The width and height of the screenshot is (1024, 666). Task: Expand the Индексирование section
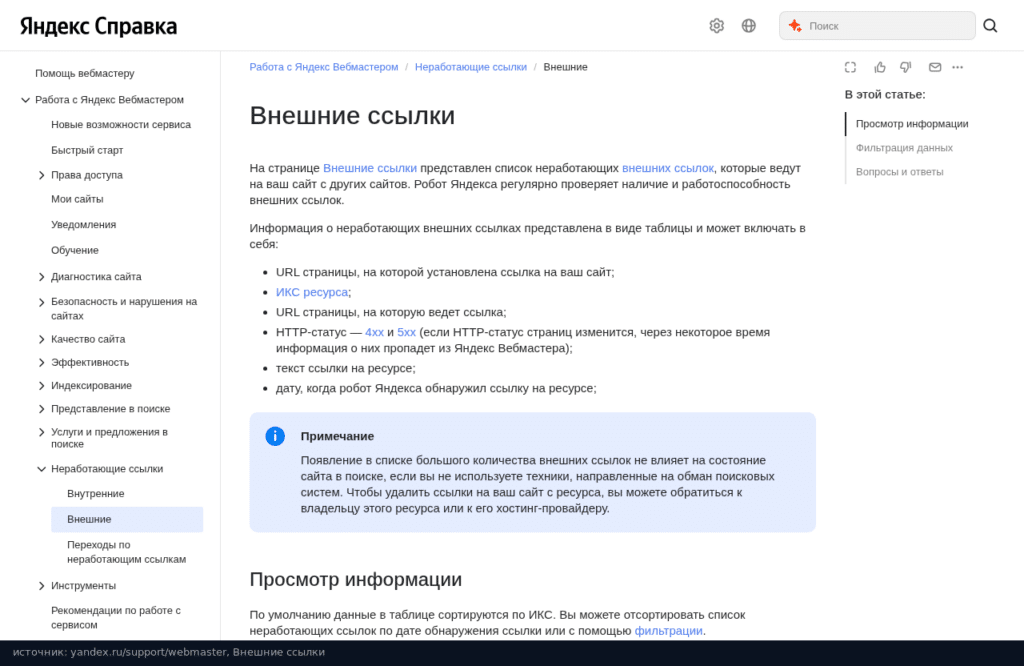42,386
